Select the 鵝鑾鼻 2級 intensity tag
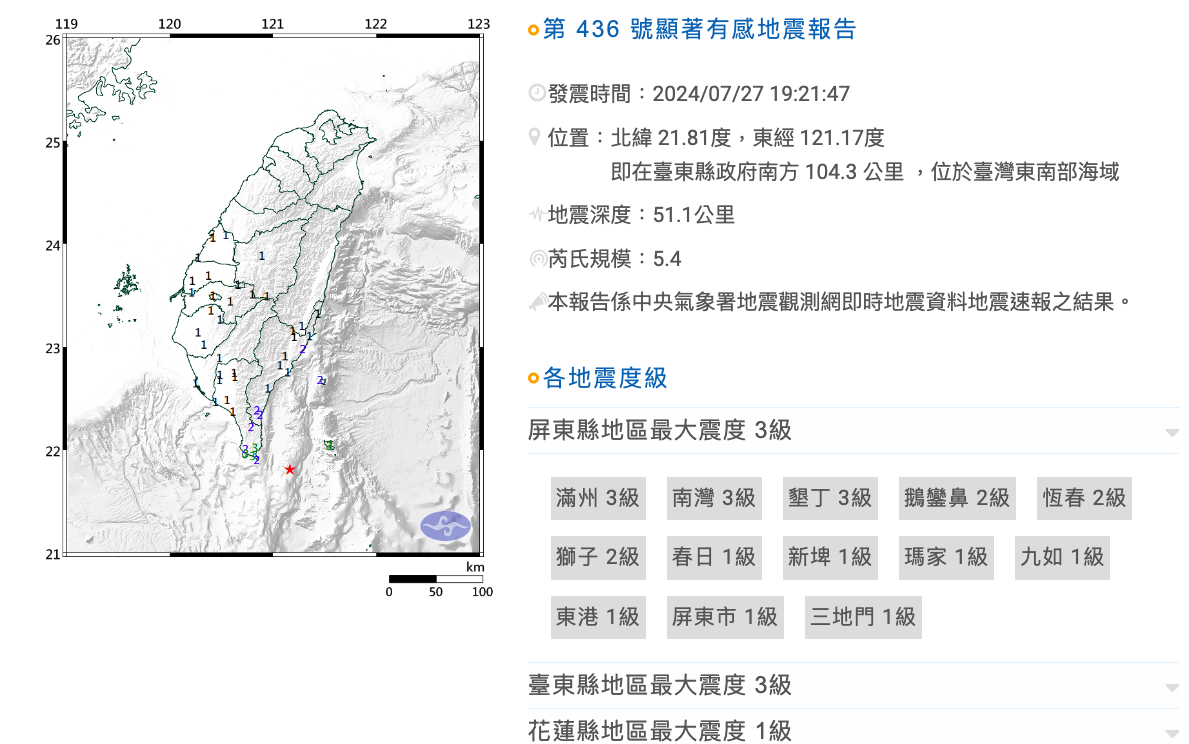 click(x=957, y=498)
